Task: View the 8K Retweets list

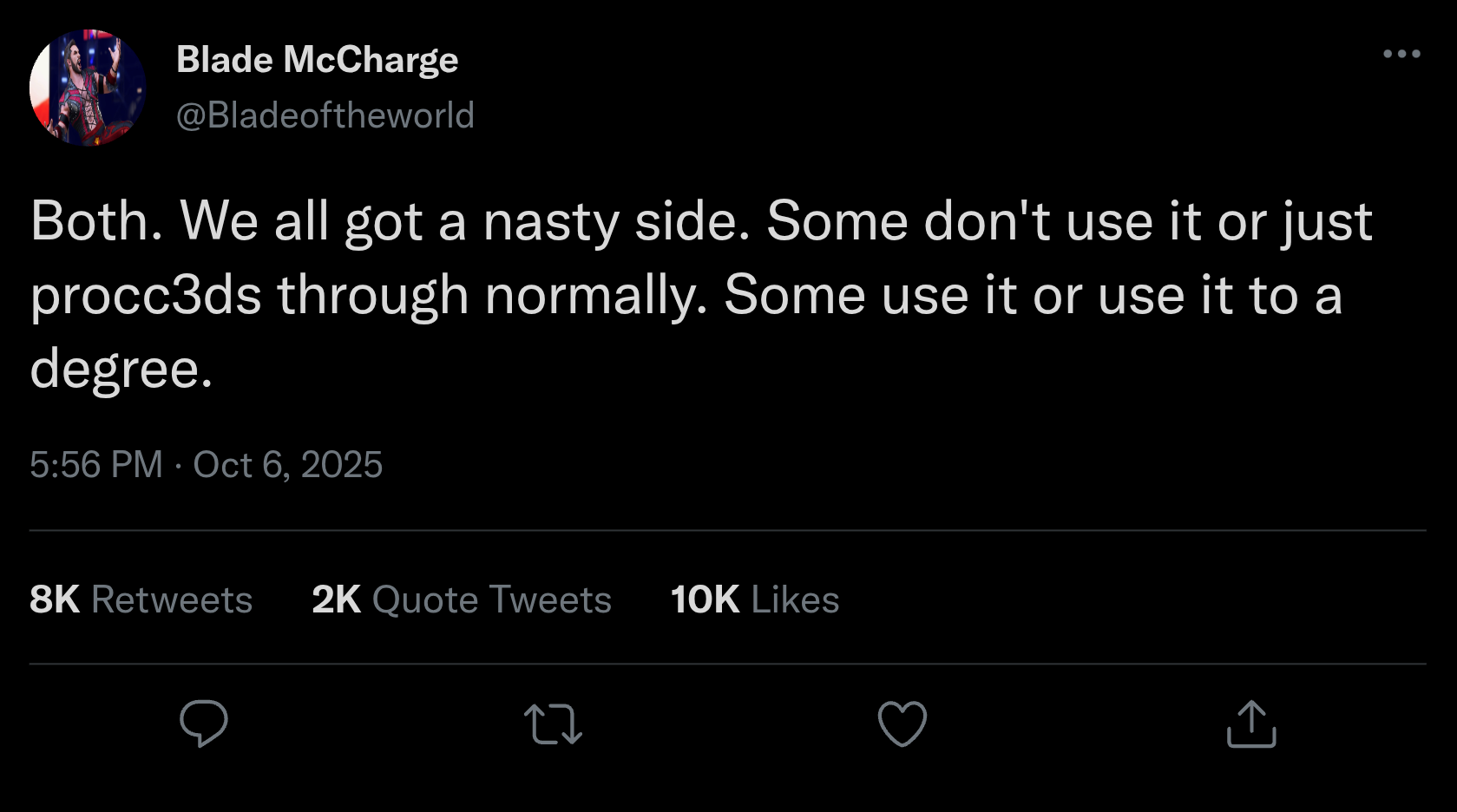Action: pyautogui.click(x=141, y=599)
